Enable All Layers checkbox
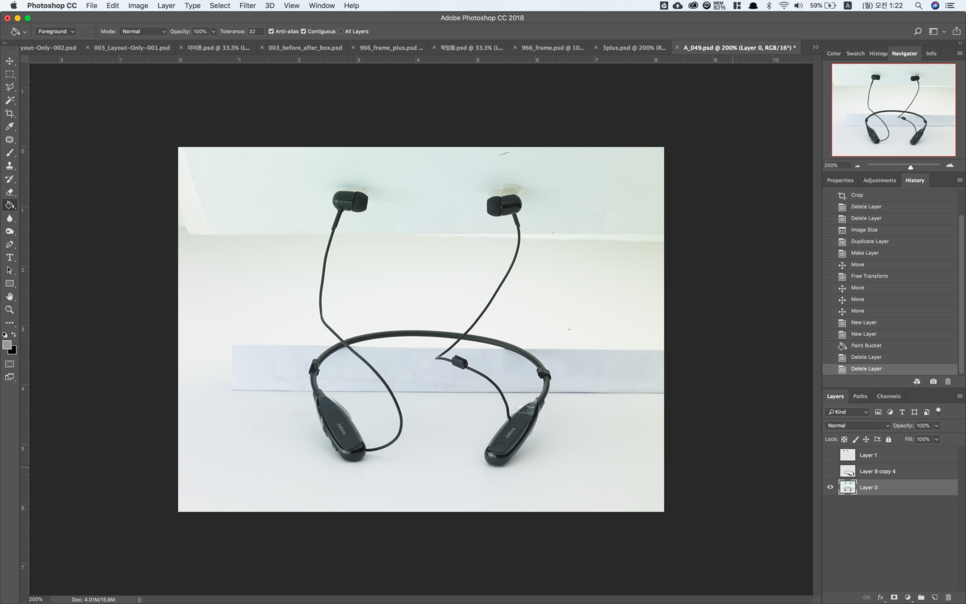The image size is (966, 604). pos(341,31)
